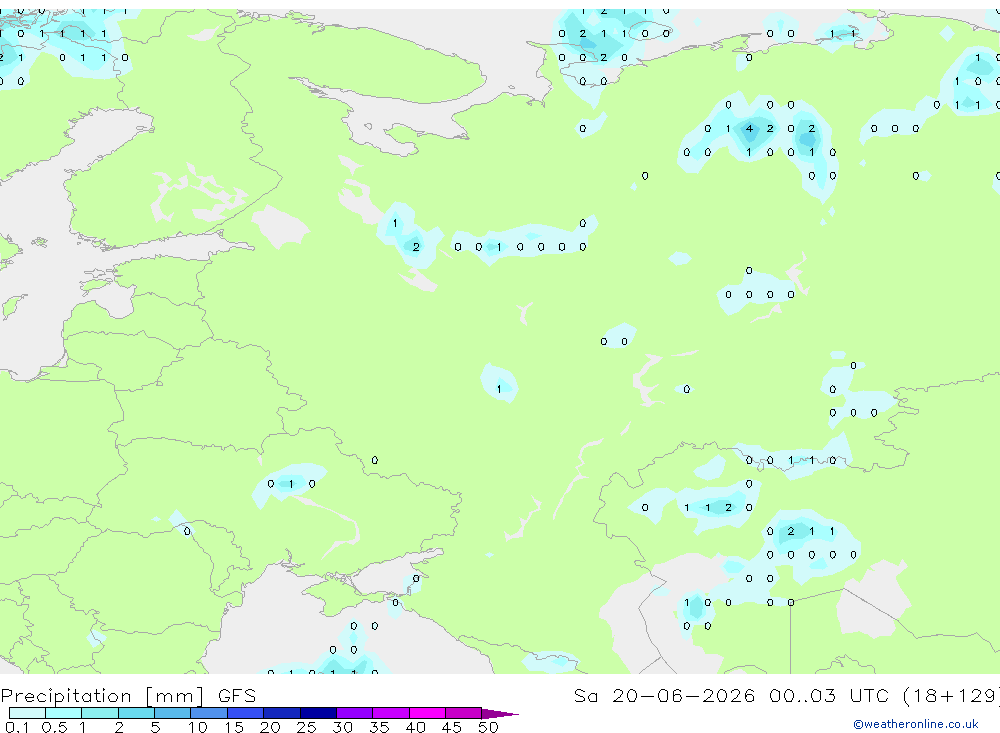Choose the 10–15 mm cornflower blue legend swatch
Viewport: 1000px width, 733px height.
(x=209, y=713)
